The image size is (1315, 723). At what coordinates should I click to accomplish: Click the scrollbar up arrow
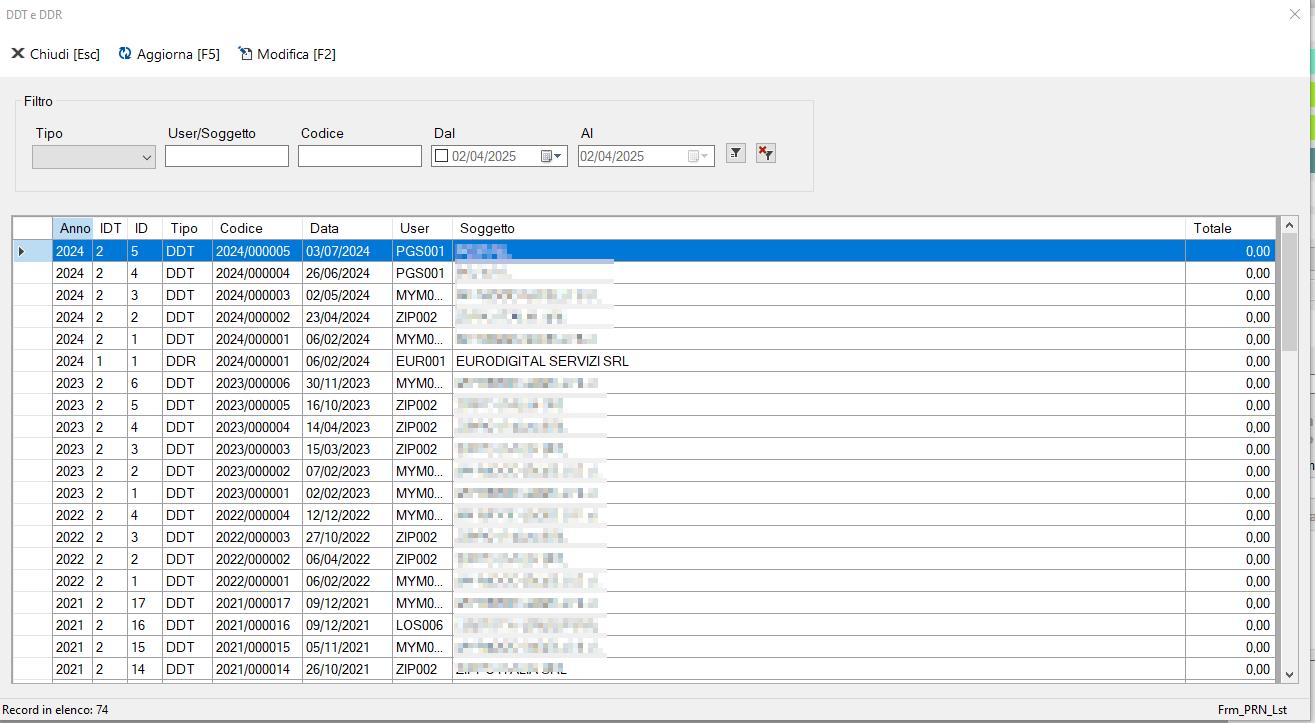point(1289,226)
